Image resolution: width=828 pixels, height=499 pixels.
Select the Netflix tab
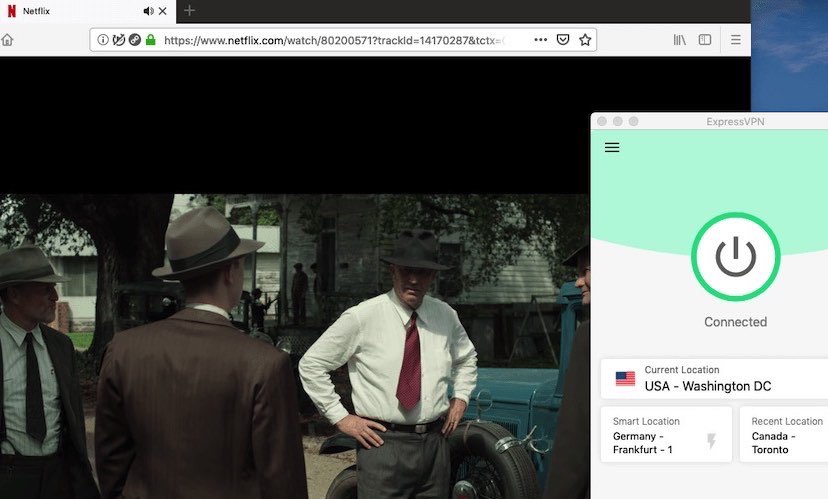click(88, 11)
